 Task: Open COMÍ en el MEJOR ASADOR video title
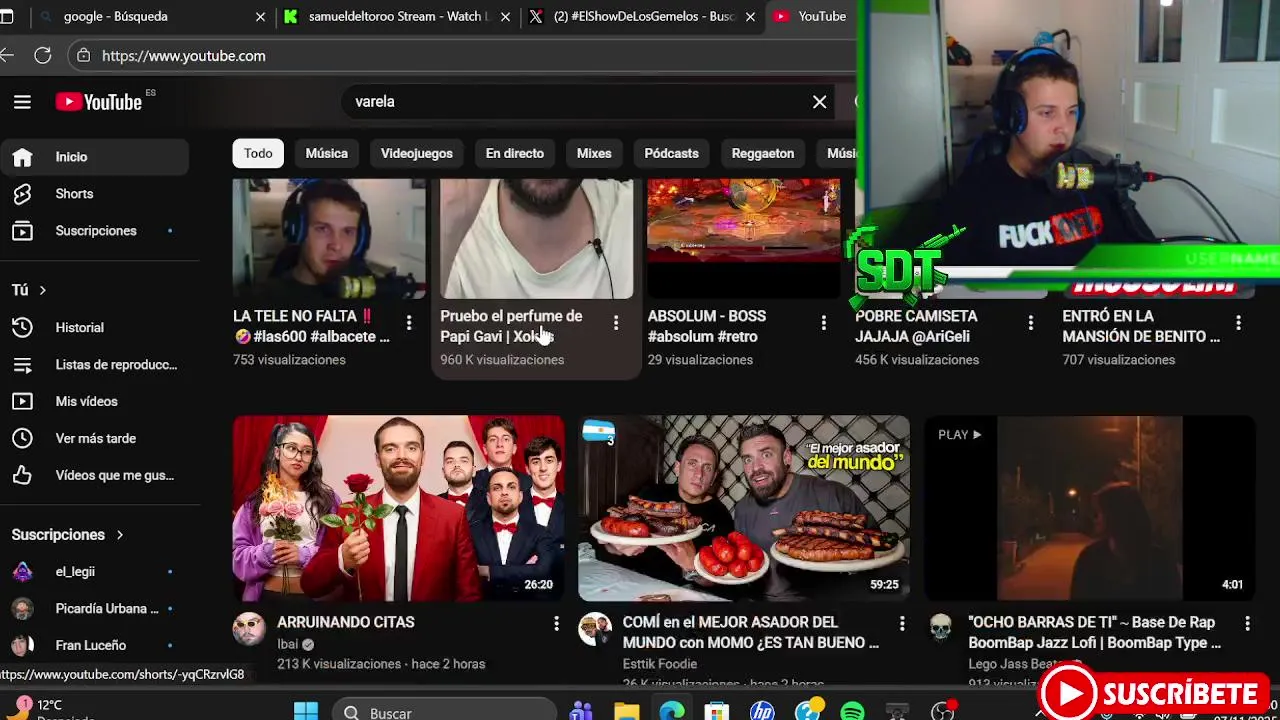751,632
